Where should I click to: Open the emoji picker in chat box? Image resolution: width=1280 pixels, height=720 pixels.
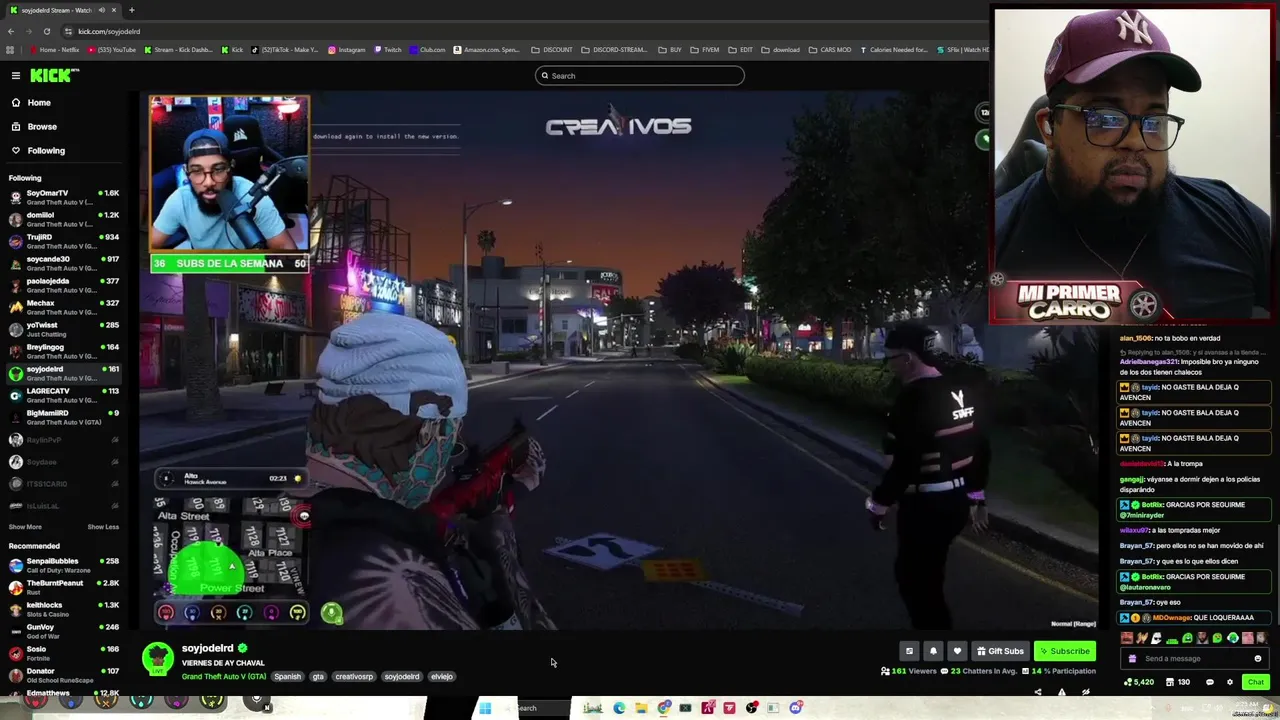(1258, 659)
